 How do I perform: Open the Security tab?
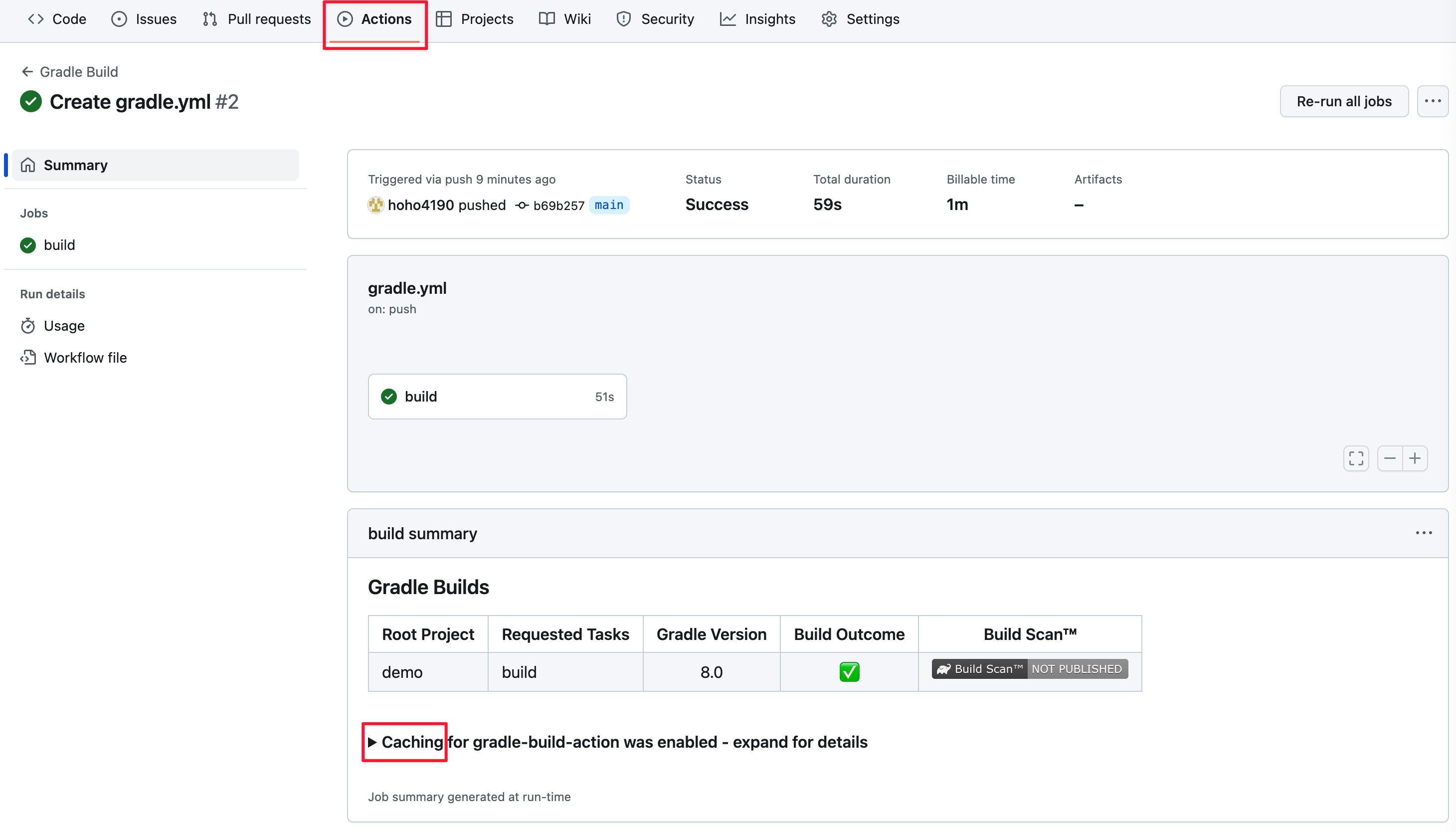655,19
